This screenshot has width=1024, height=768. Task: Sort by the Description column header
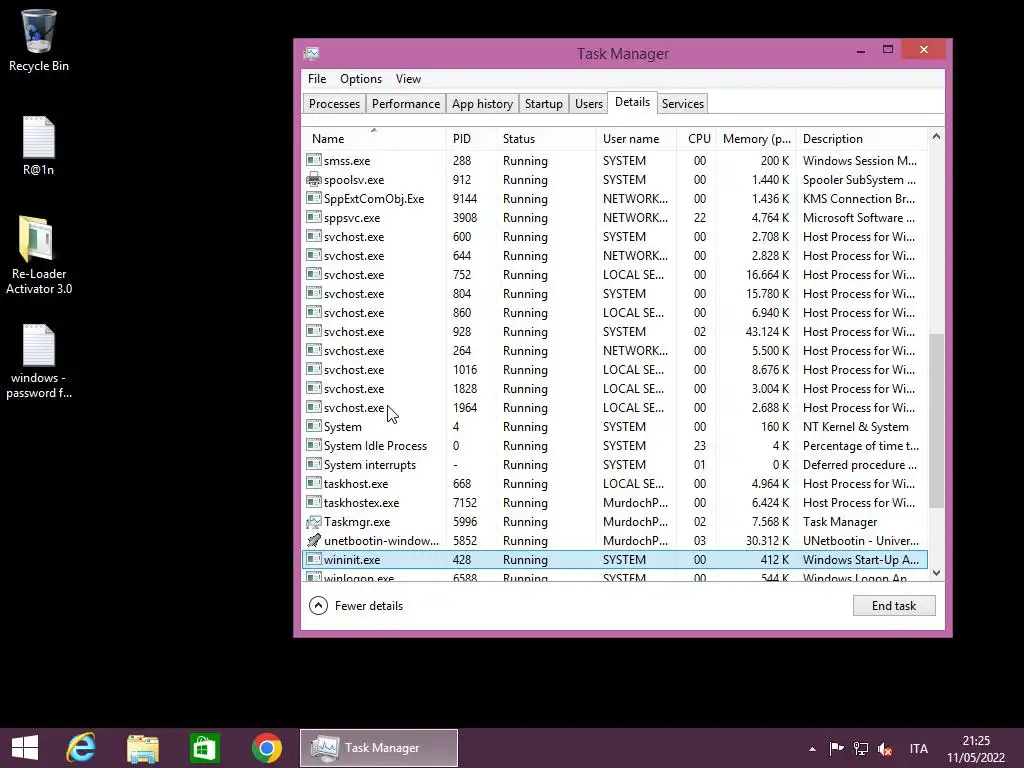(861, 138)
